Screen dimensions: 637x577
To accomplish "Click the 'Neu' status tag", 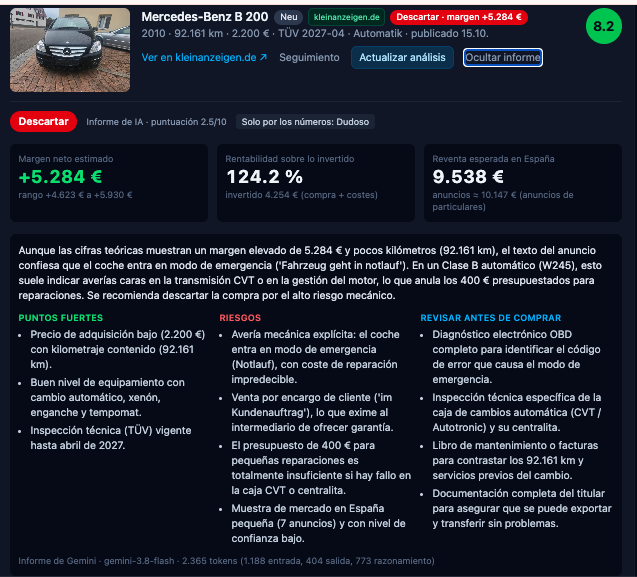I will point(288,17).
